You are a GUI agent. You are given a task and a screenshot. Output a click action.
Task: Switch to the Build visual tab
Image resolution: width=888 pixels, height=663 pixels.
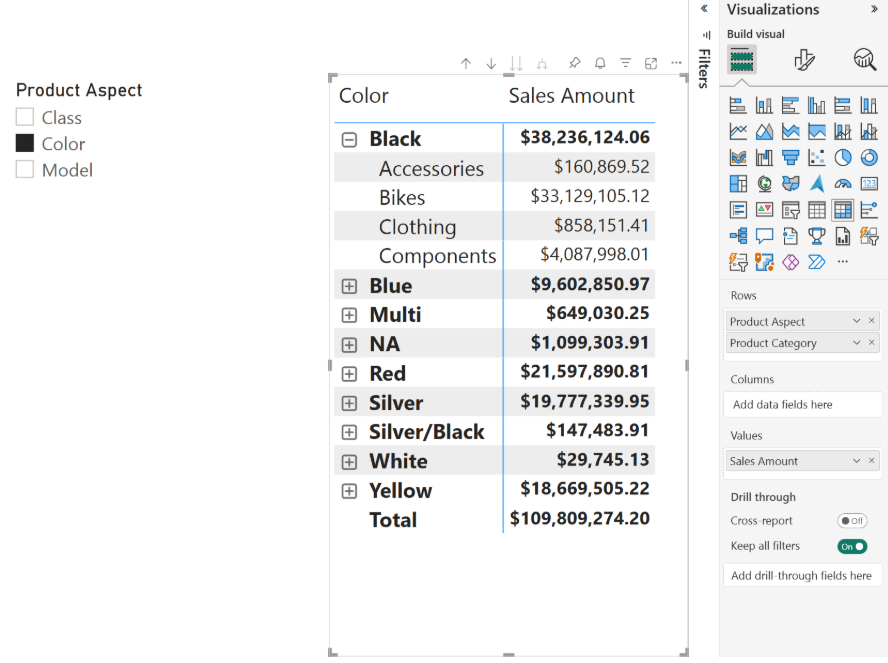[x=741, y=60]
